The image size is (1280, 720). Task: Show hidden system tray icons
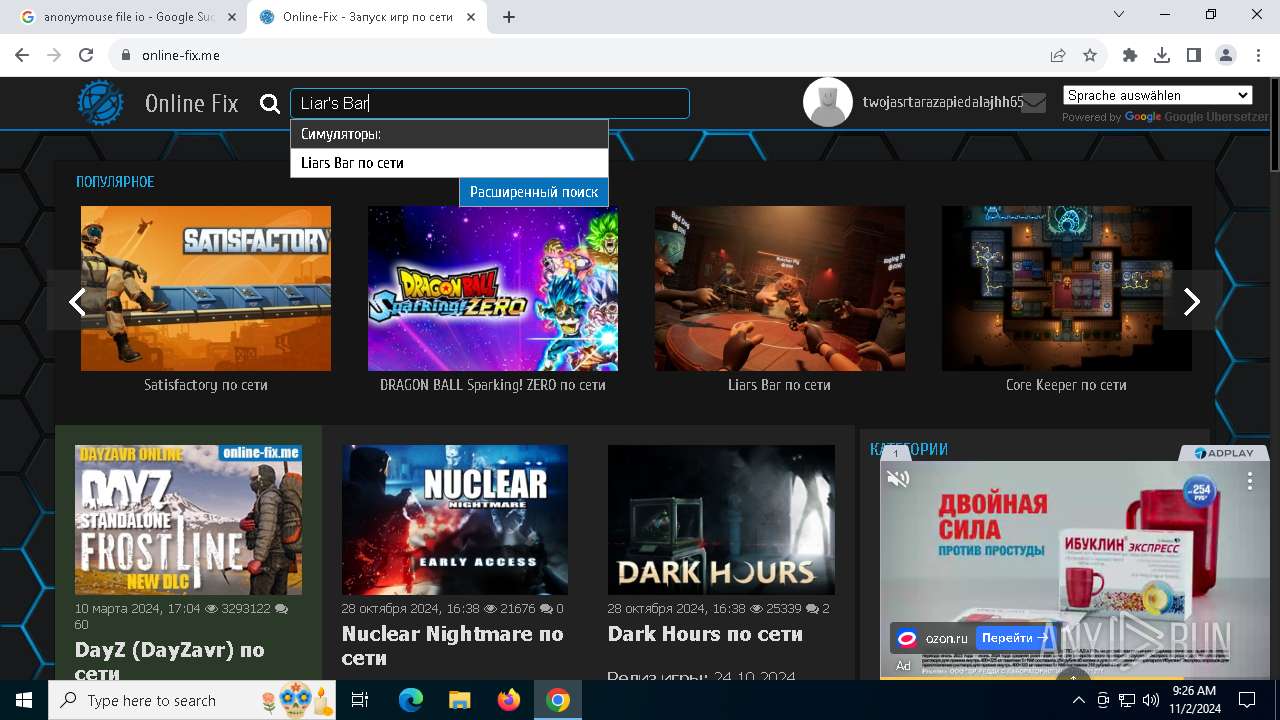tap(1079, 700)
